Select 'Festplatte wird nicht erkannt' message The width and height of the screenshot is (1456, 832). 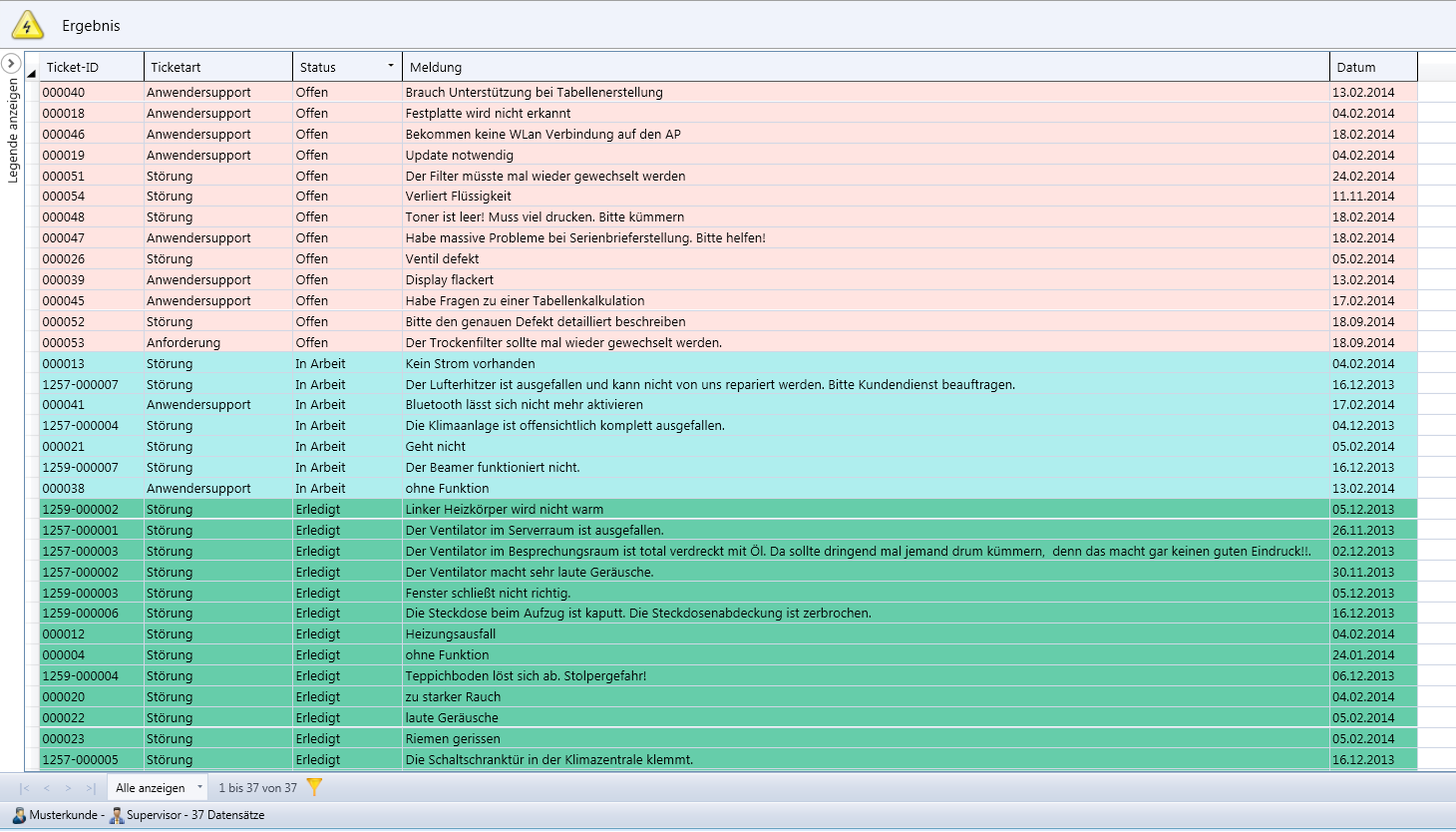click(488, 113)
